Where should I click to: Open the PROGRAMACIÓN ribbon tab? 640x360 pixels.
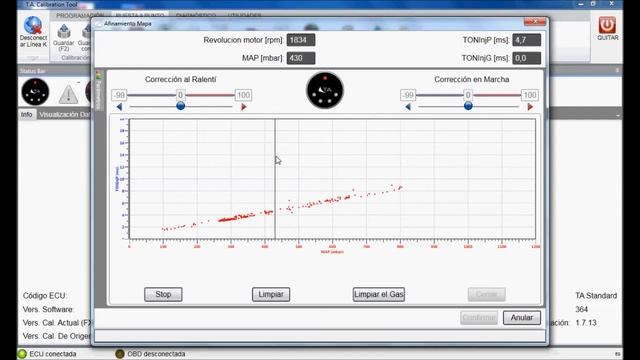(80, 16)
